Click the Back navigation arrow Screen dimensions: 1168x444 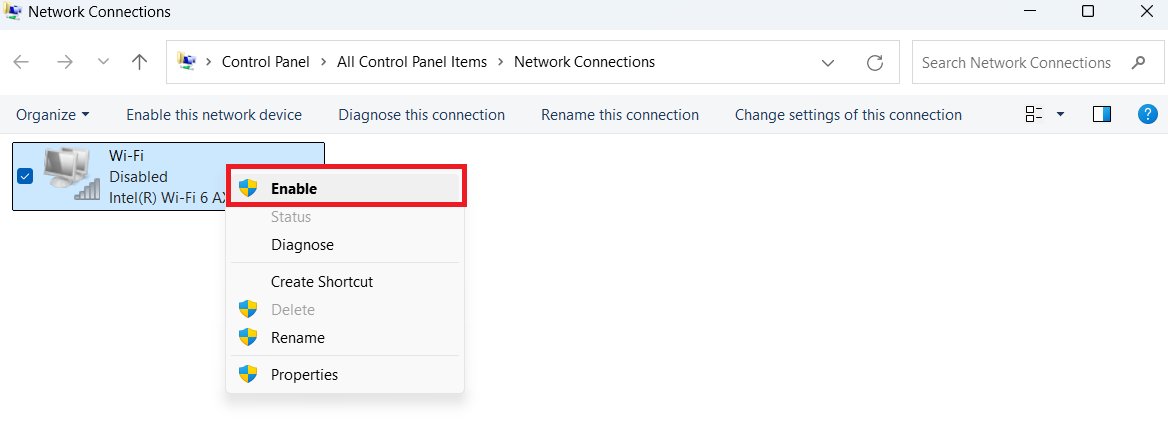[21, 63]
